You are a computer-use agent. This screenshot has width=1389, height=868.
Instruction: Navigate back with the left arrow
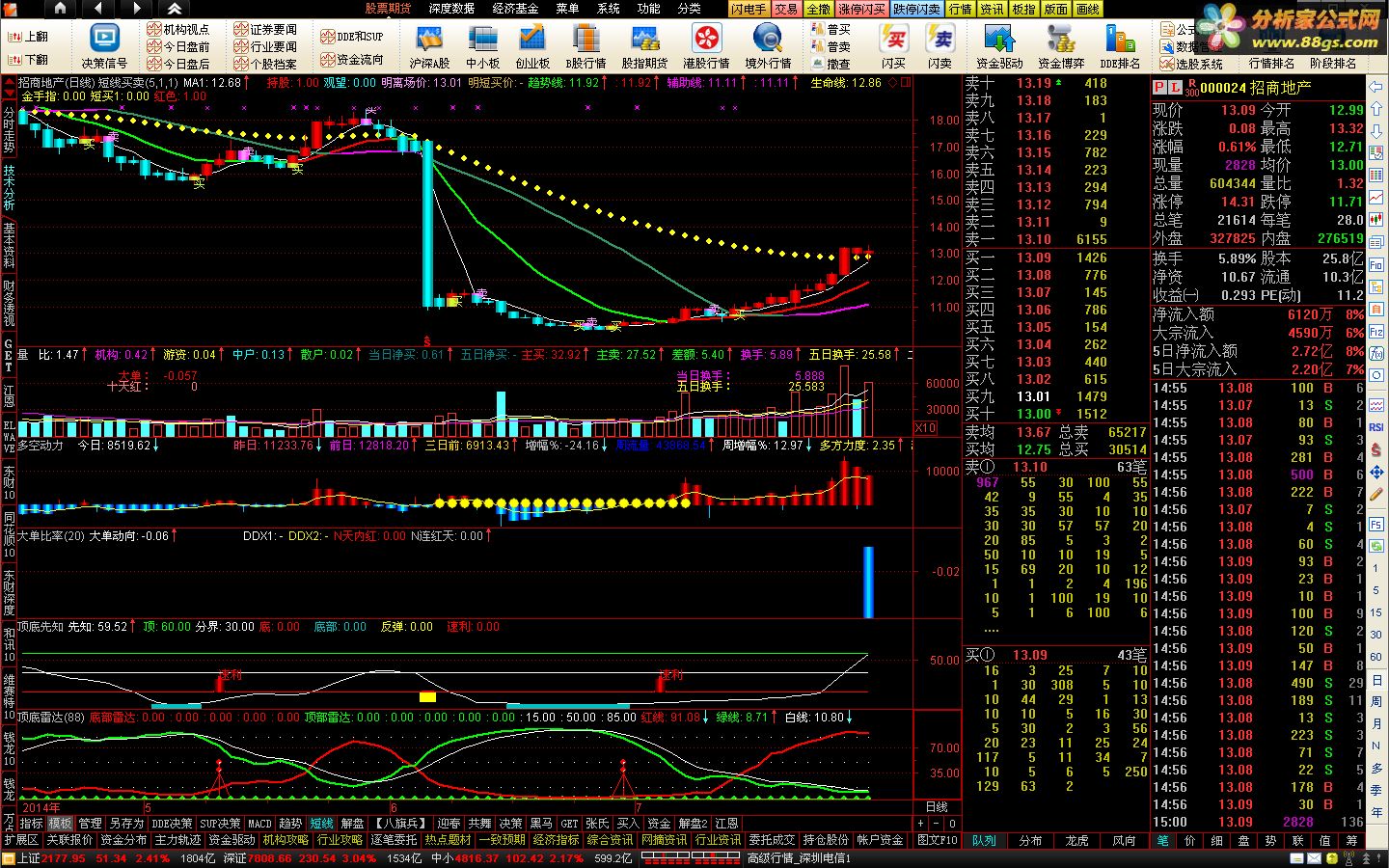click(98, 9)
